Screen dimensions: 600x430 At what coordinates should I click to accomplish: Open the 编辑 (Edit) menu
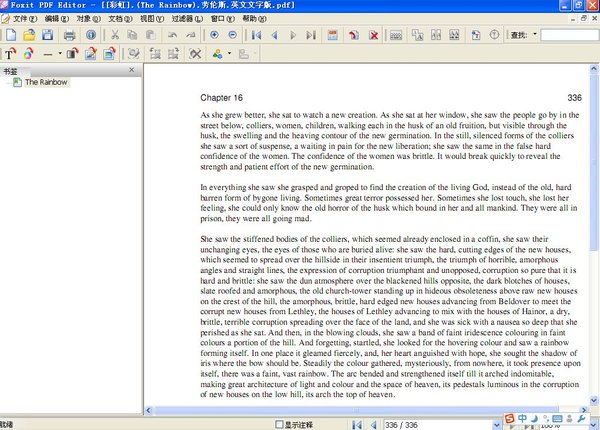tap(57, 18)
